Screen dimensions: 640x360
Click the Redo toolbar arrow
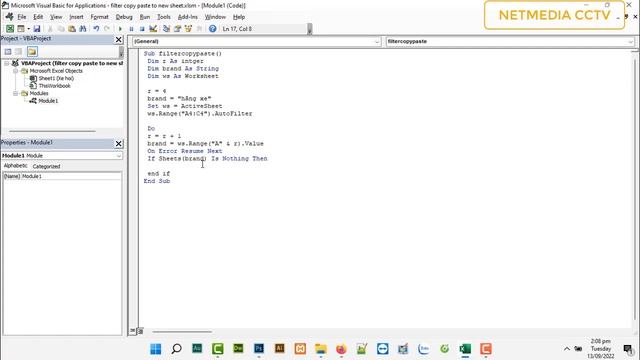[x=107, y=29]
